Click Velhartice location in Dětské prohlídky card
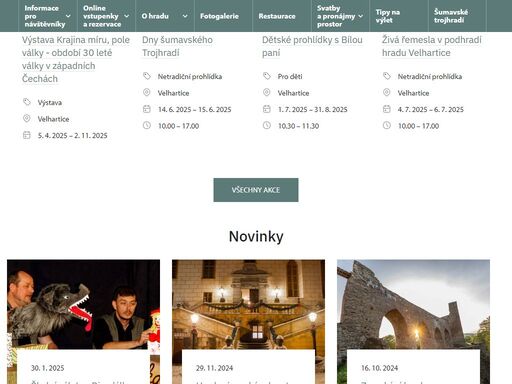The width and height of the screenshot is (512, 384). point(293,93)
